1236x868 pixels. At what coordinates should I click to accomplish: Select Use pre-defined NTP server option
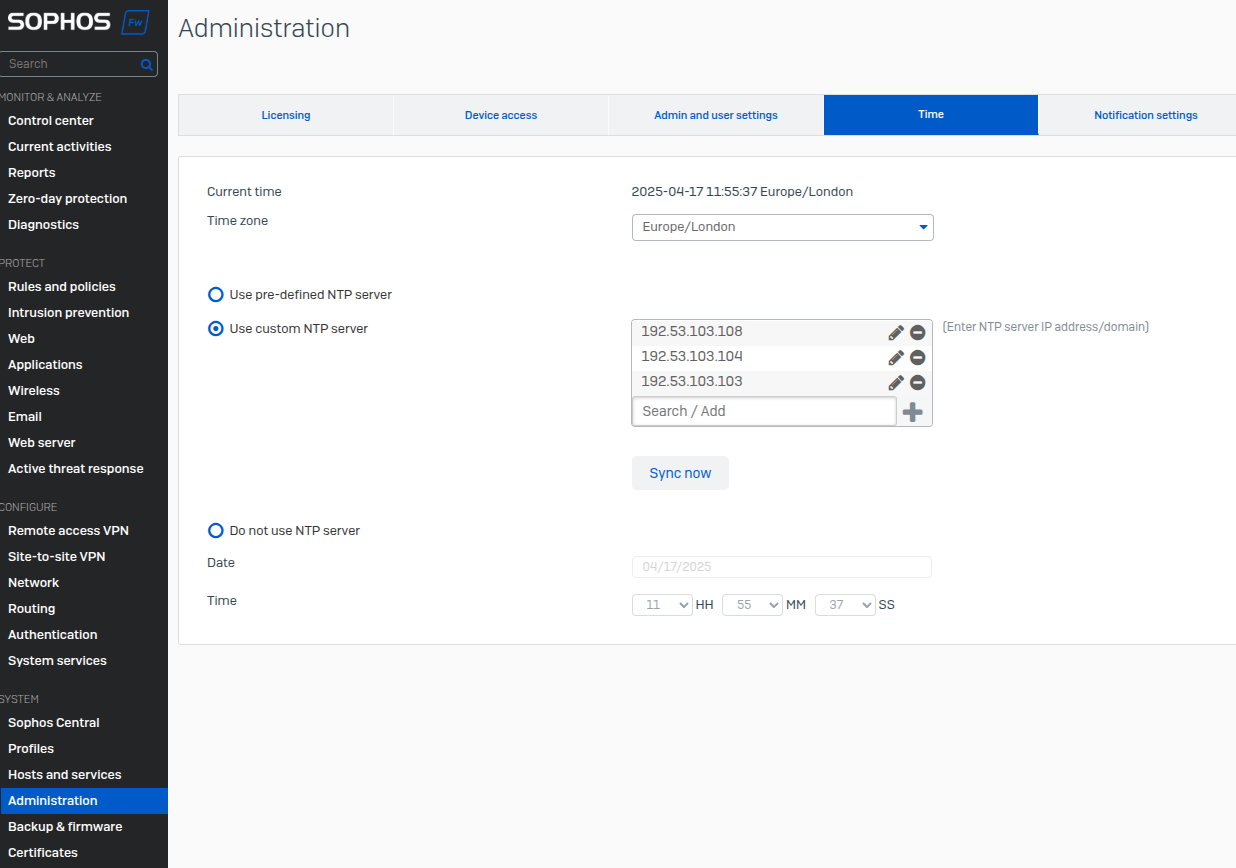tap(216, 295)
